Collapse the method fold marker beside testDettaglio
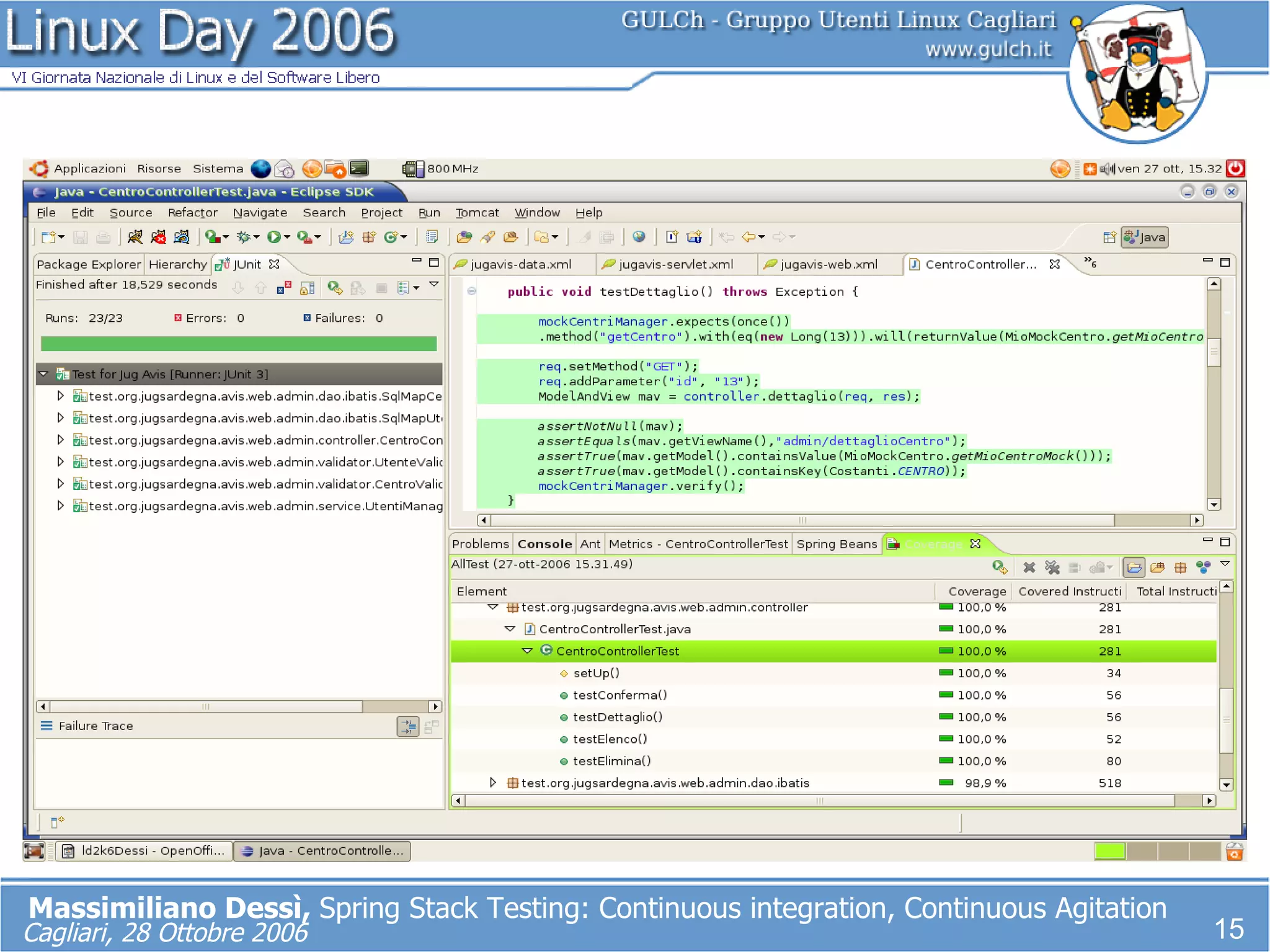 [471, 291]
